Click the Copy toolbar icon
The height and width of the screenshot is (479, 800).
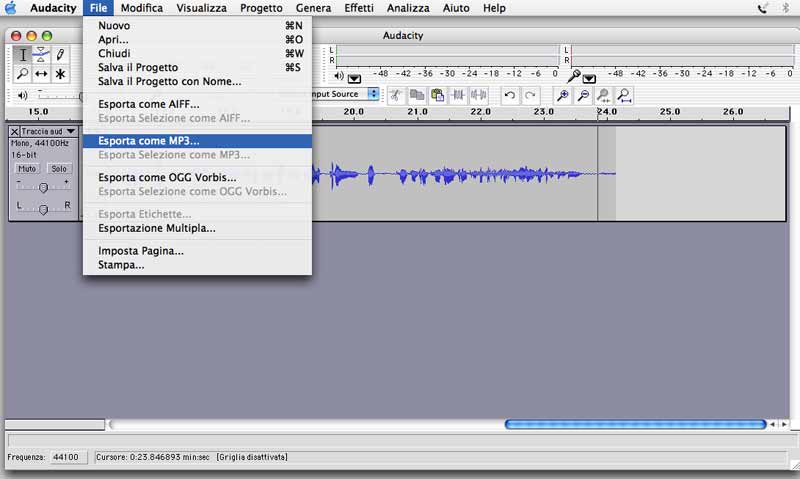pos(417,95)
